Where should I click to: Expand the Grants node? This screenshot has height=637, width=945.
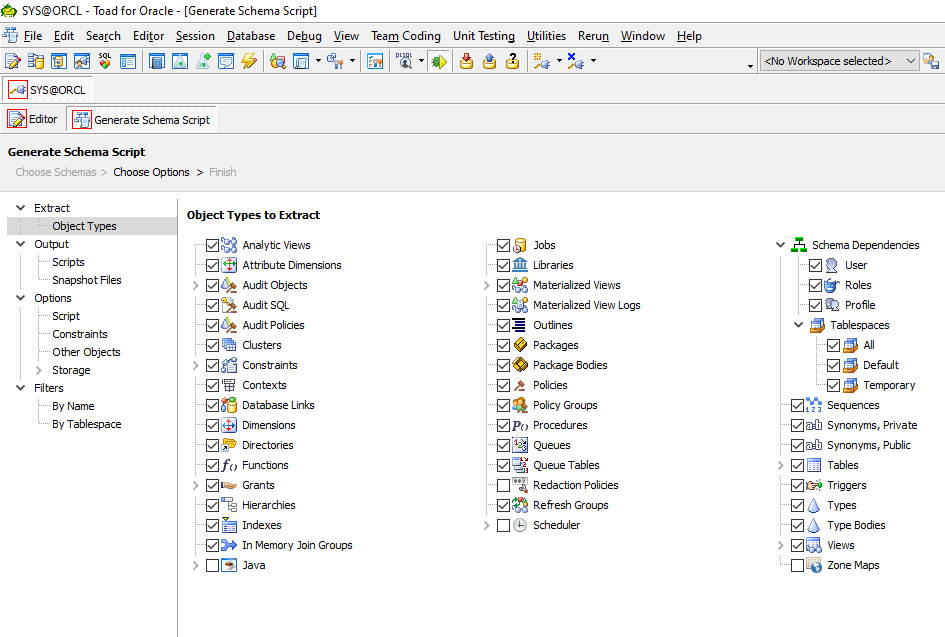pyautogui.click(x=195, y=485)
